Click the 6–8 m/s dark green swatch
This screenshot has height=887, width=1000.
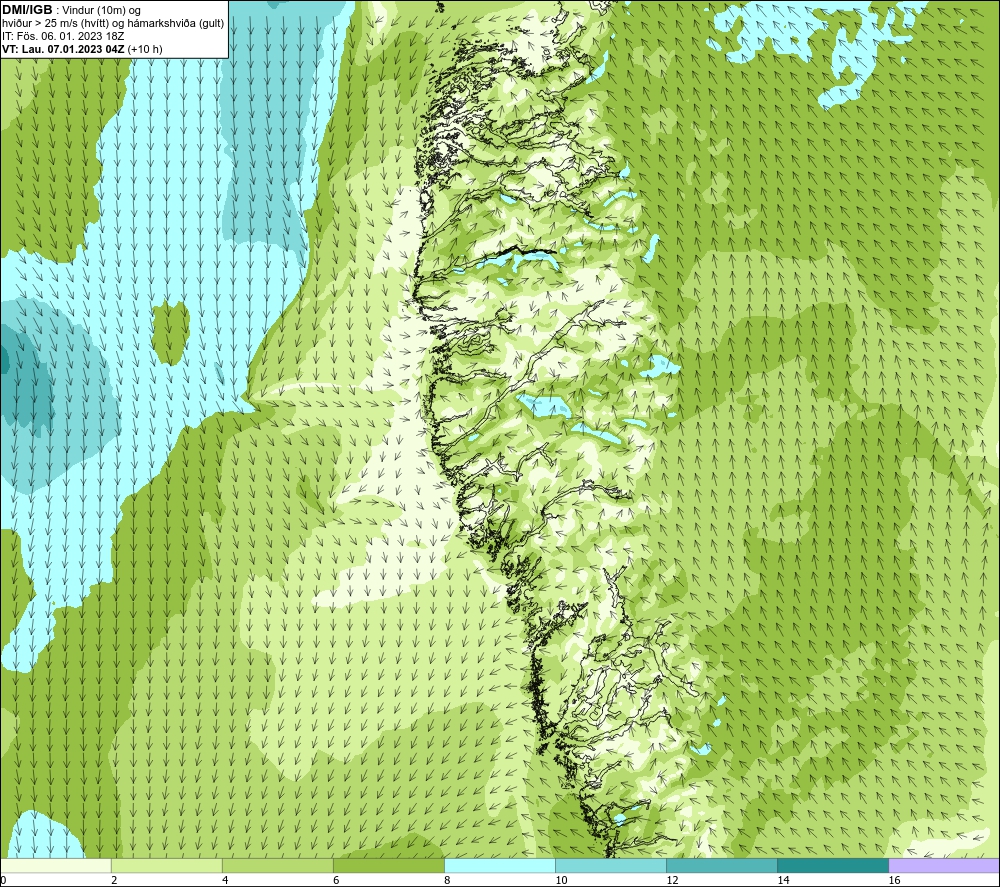tap(388, 866)
